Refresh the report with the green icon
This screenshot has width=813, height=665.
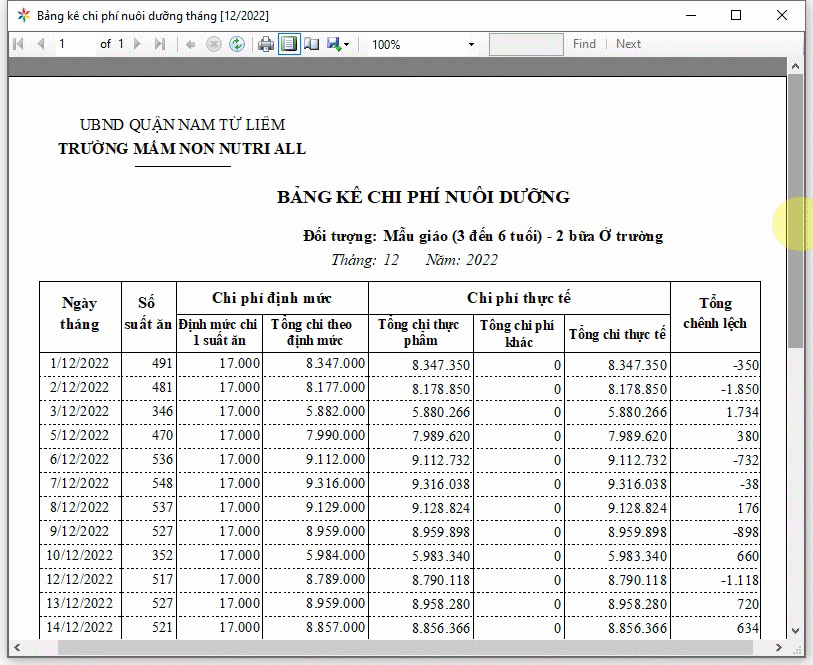pyautogui.click(x=237, y=44)
